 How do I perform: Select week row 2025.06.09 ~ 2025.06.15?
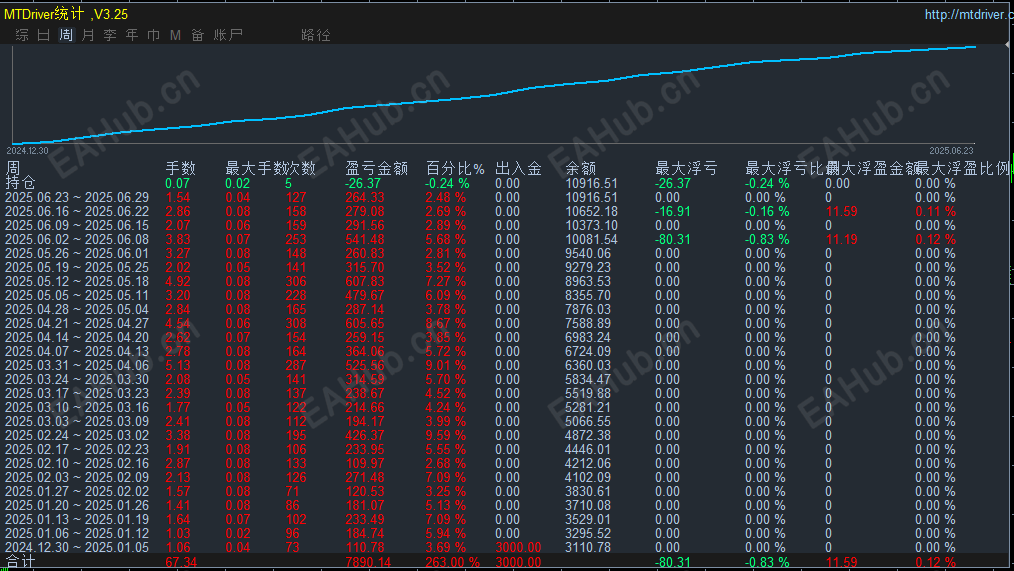tap(77, 226)
